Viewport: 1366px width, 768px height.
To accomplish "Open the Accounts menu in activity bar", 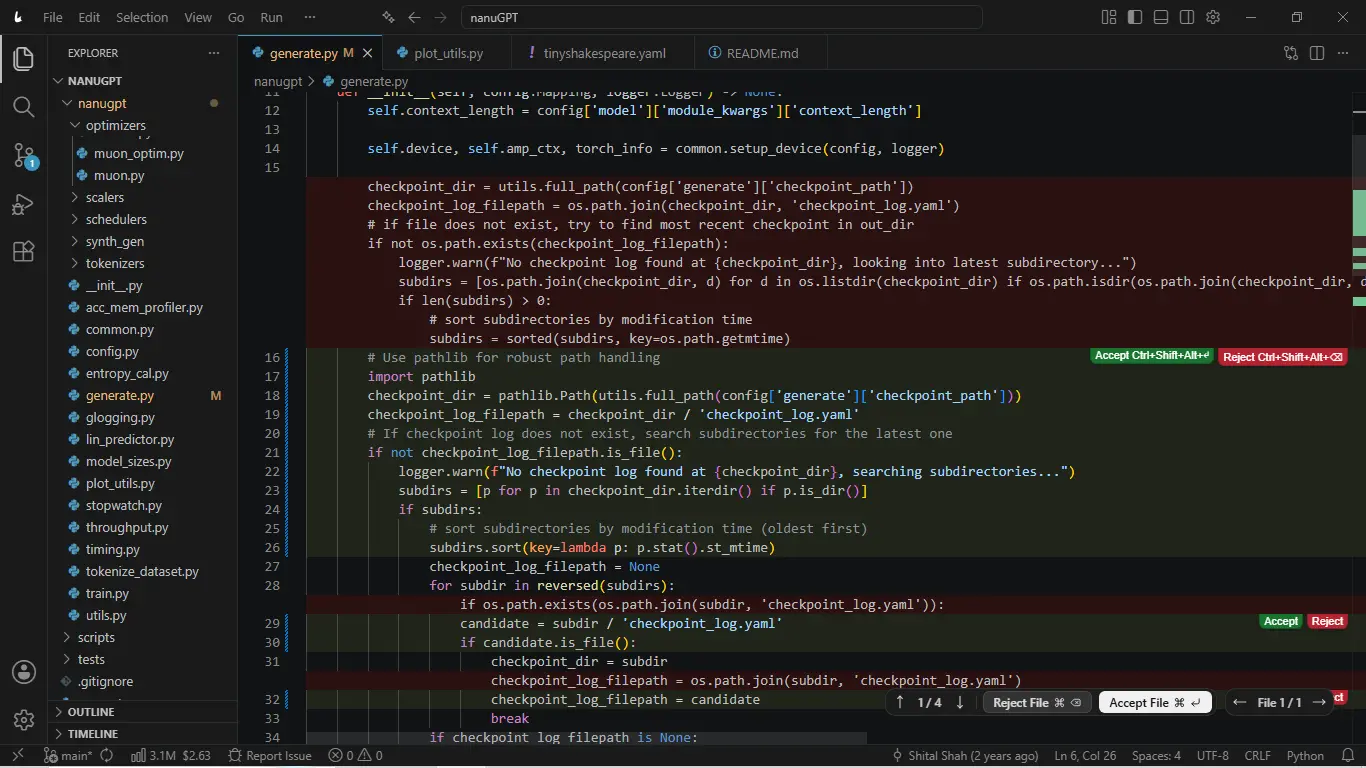I will pos(23,672).
